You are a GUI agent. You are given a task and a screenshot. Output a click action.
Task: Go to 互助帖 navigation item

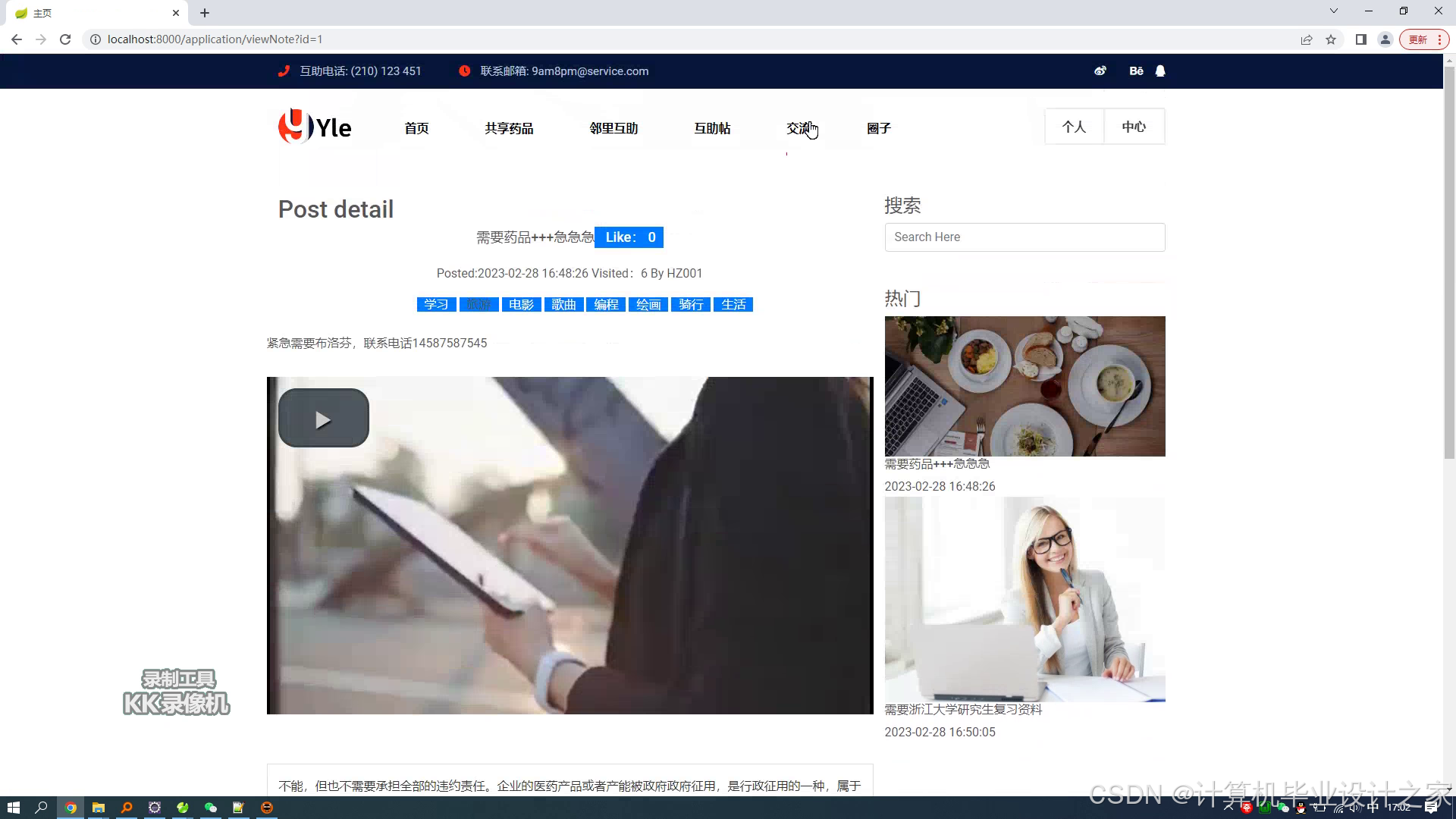pyautogui.click(x=712, y=128)
